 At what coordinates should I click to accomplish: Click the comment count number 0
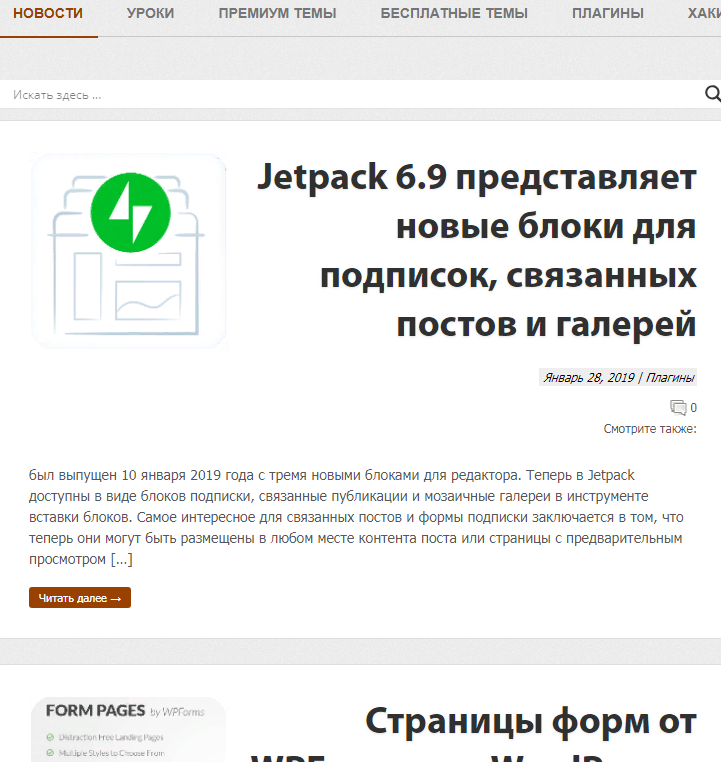pyautogui.click(x=693, y=408)
